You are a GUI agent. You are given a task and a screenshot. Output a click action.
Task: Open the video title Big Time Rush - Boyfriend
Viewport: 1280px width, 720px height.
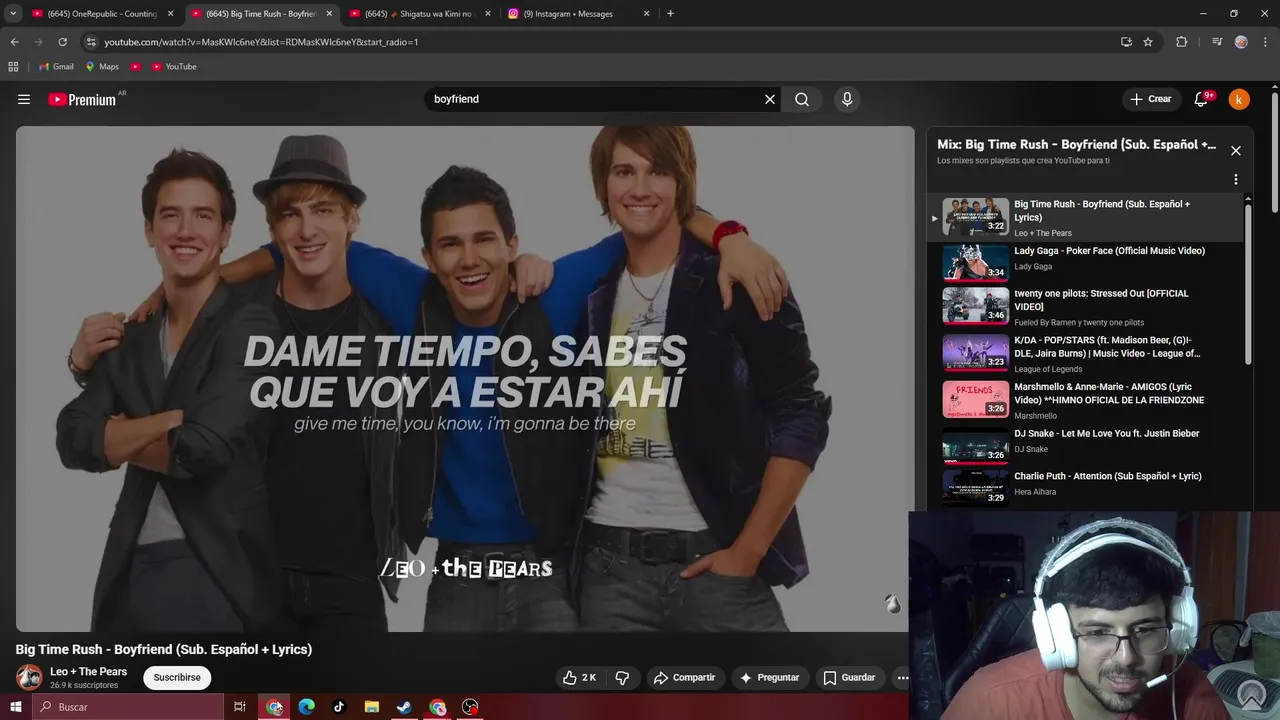(x=164, y=649)
